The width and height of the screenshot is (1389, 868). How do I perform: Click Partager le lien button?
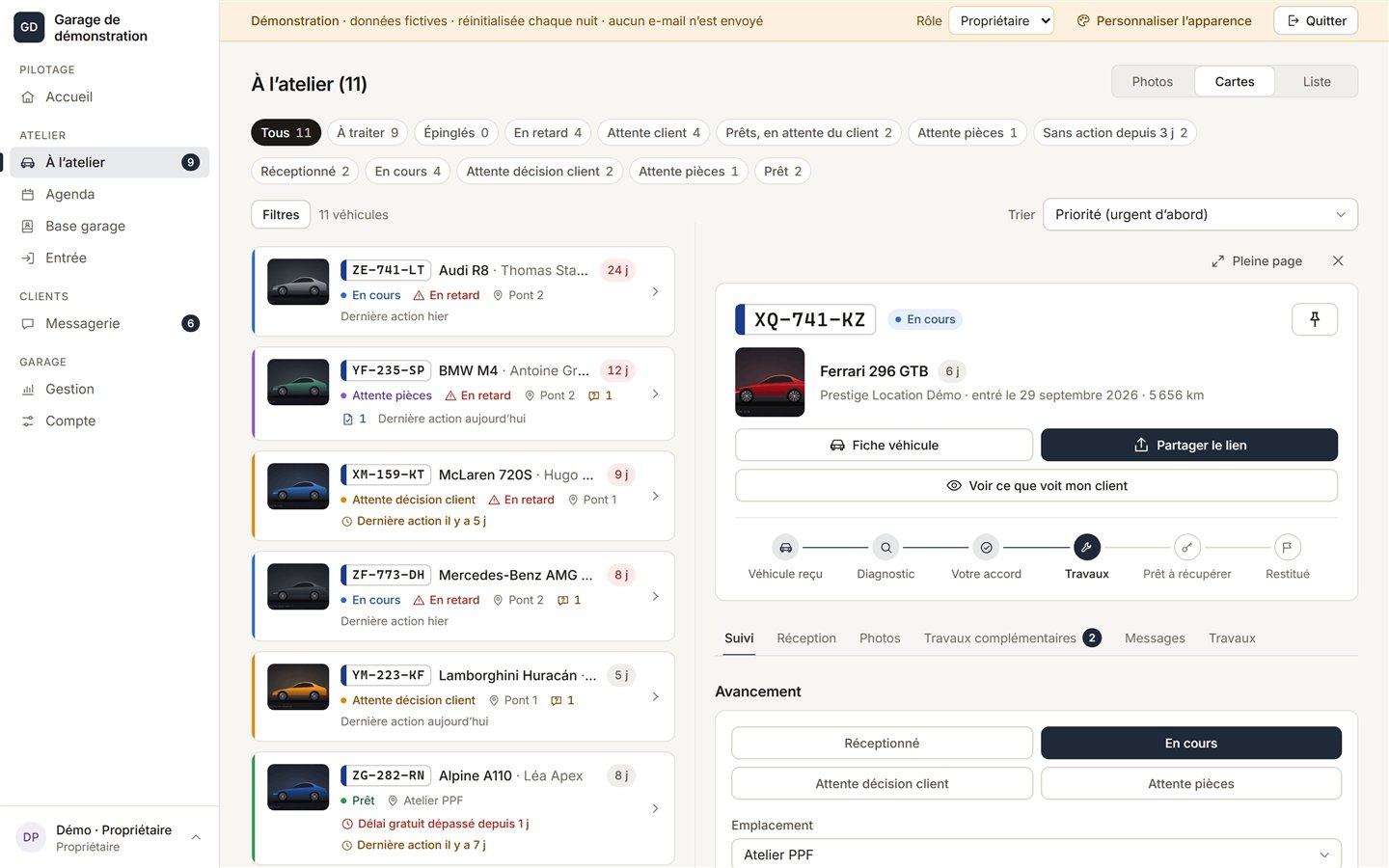pos(1189,445)
